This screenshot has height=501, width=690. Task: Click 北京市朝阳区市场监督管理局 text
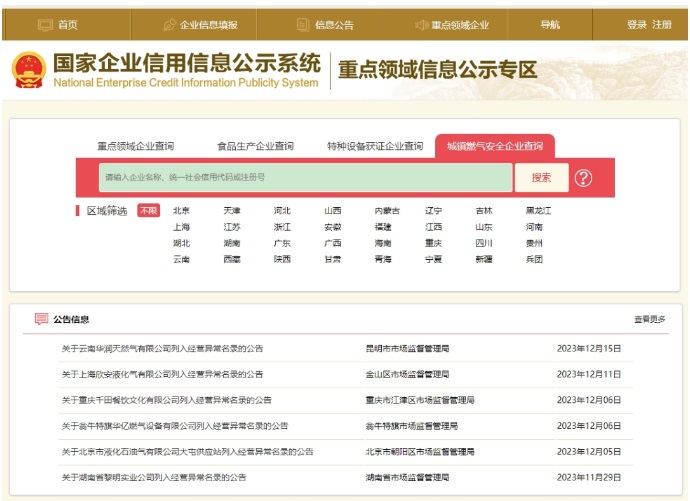pos(420,451)
